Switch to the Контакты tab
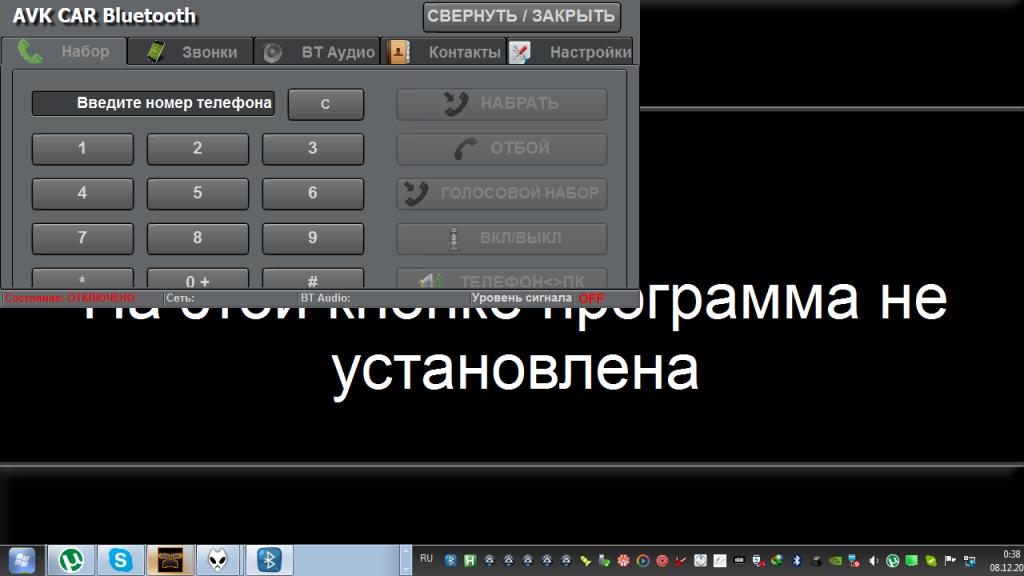The image size is (1024, 576). coord(444,52)
